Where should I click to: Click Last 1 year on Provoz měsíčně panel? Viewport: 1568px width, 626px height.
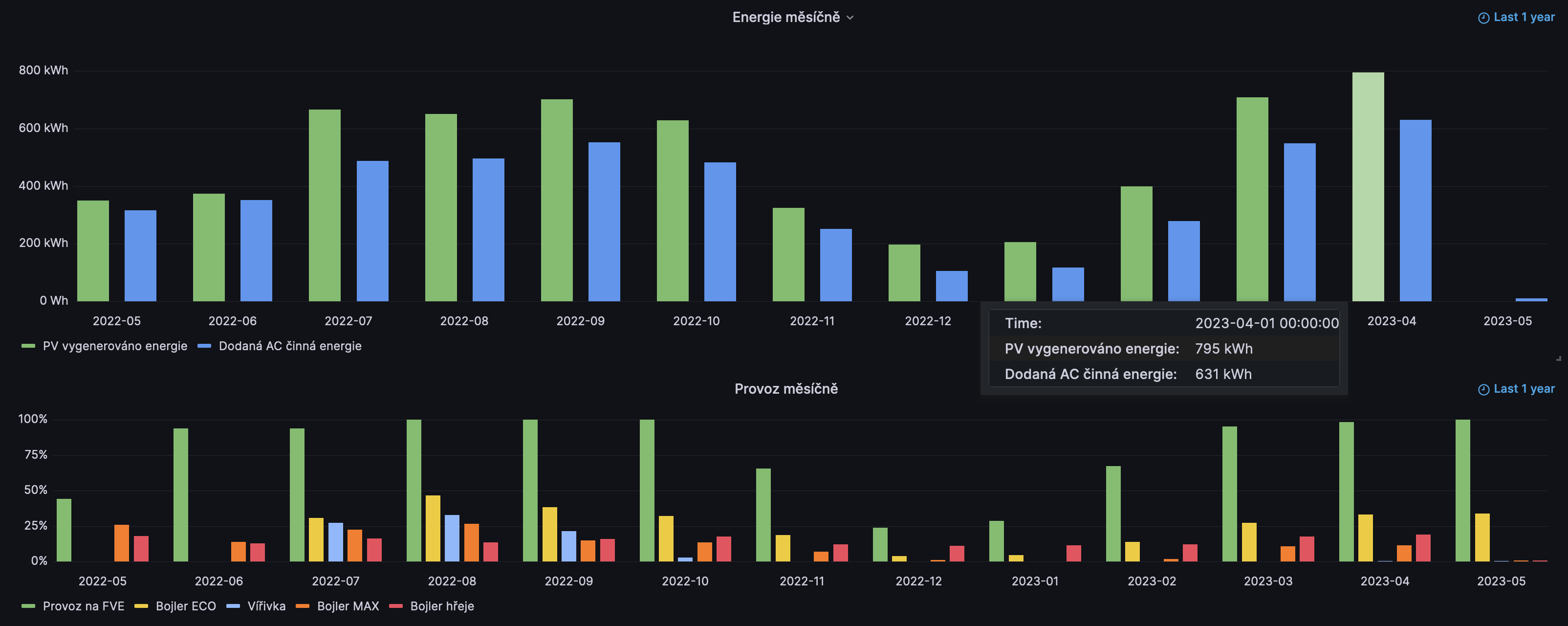[x=1524, y=388]
